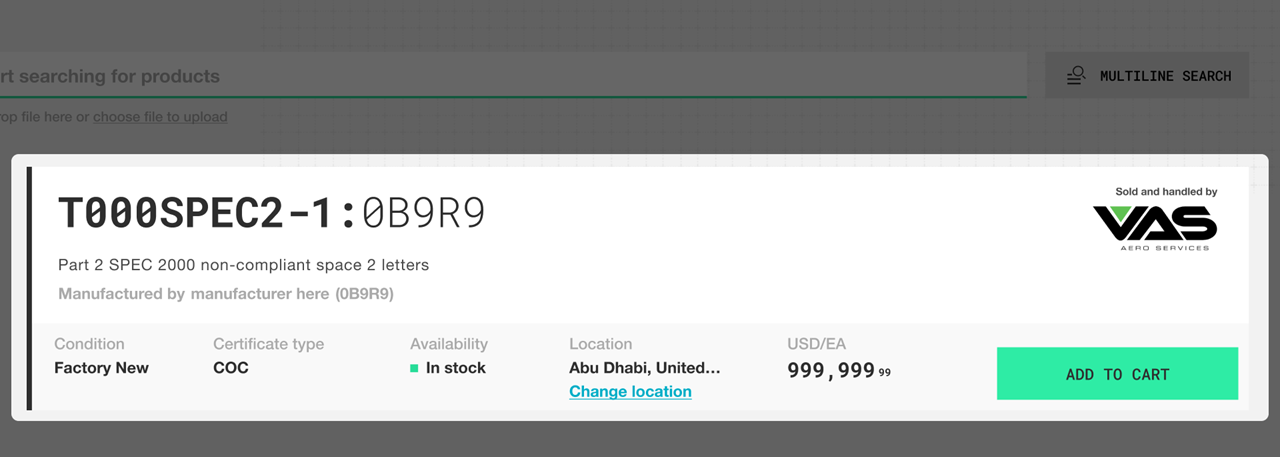Click the 999,999 USD/EA price
The image size is (1280, 457).
tap(839, 370)
